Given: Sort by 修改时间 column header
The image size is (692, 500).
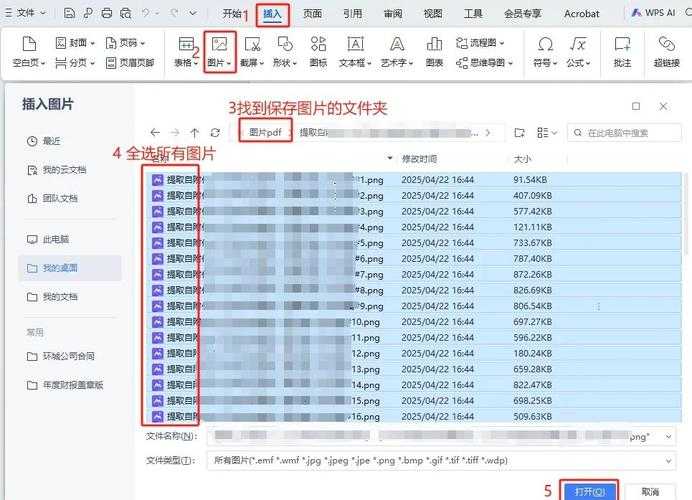Looking at the screenshot, I should 419,159.
